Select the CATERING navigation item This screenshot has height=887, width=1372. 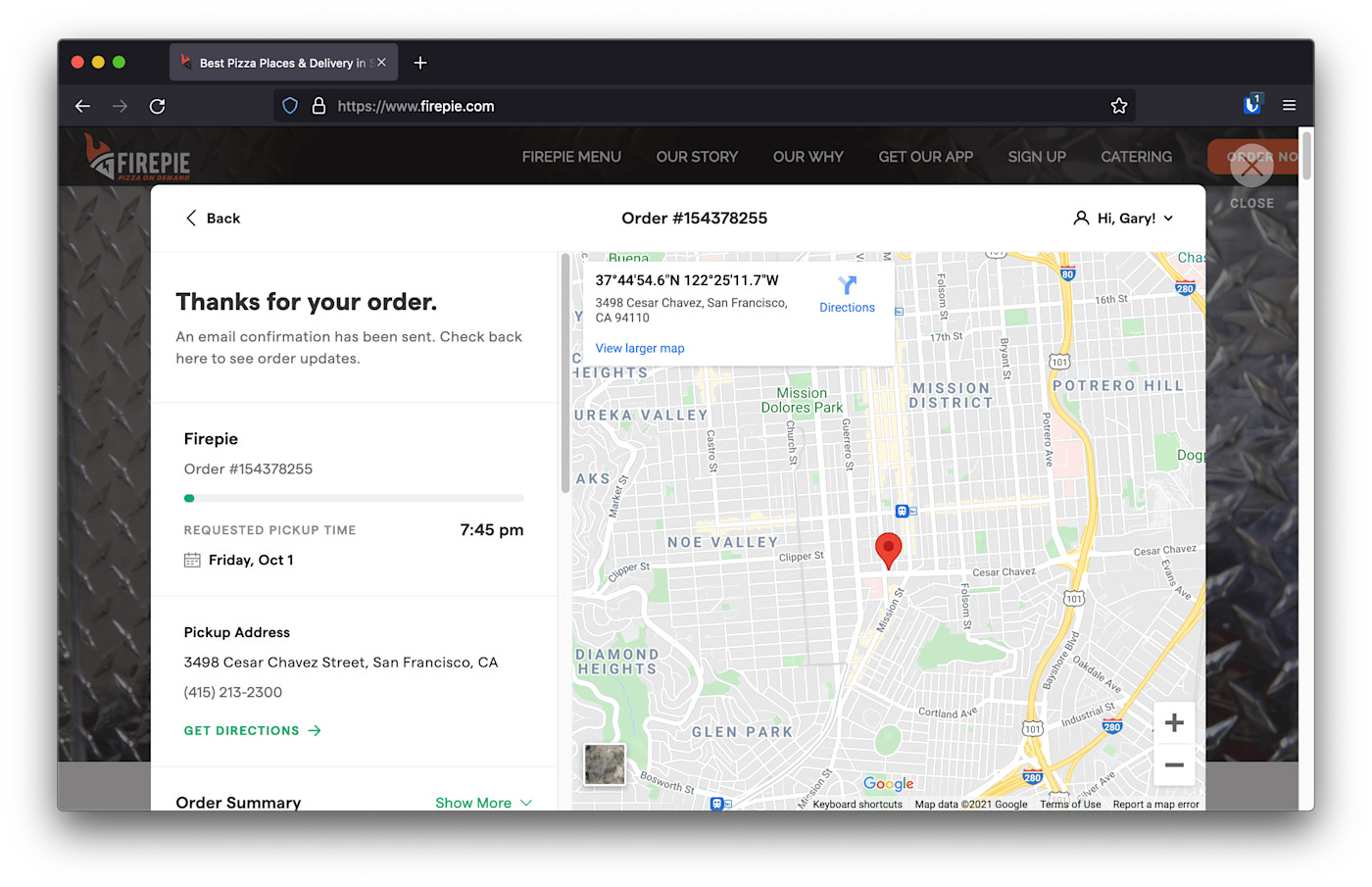(1136, 156)
